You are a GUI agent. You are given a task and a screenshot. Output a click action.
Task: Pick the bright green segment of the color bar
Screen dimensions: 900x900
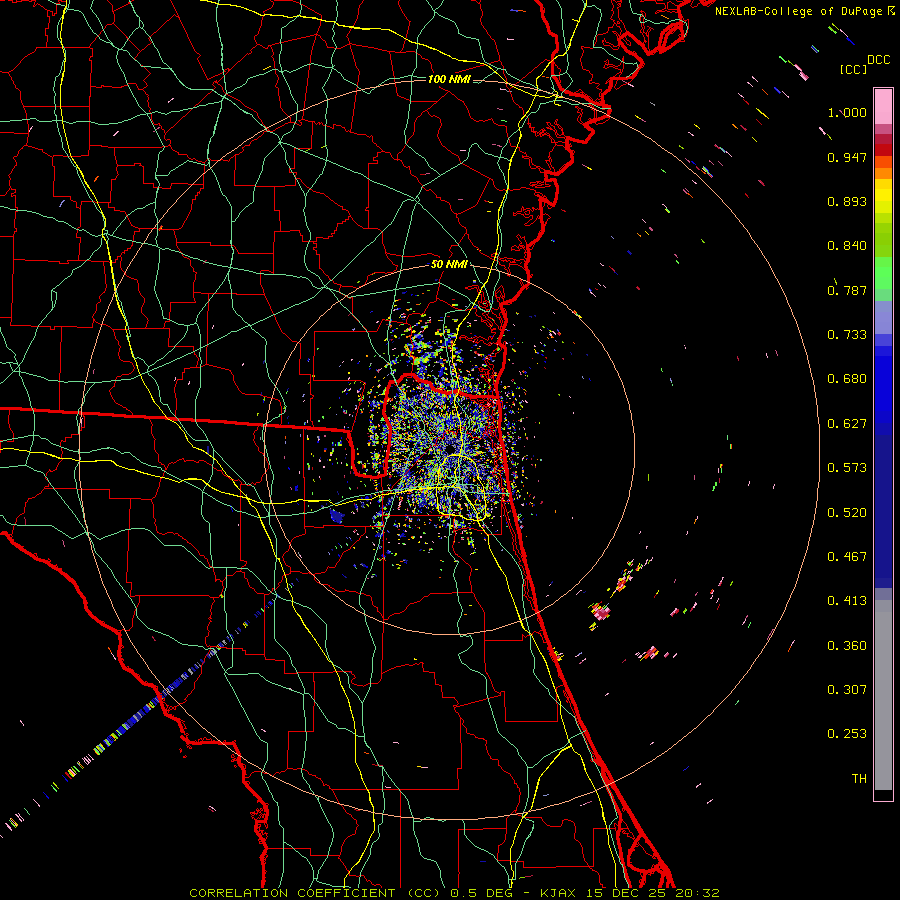883,273
